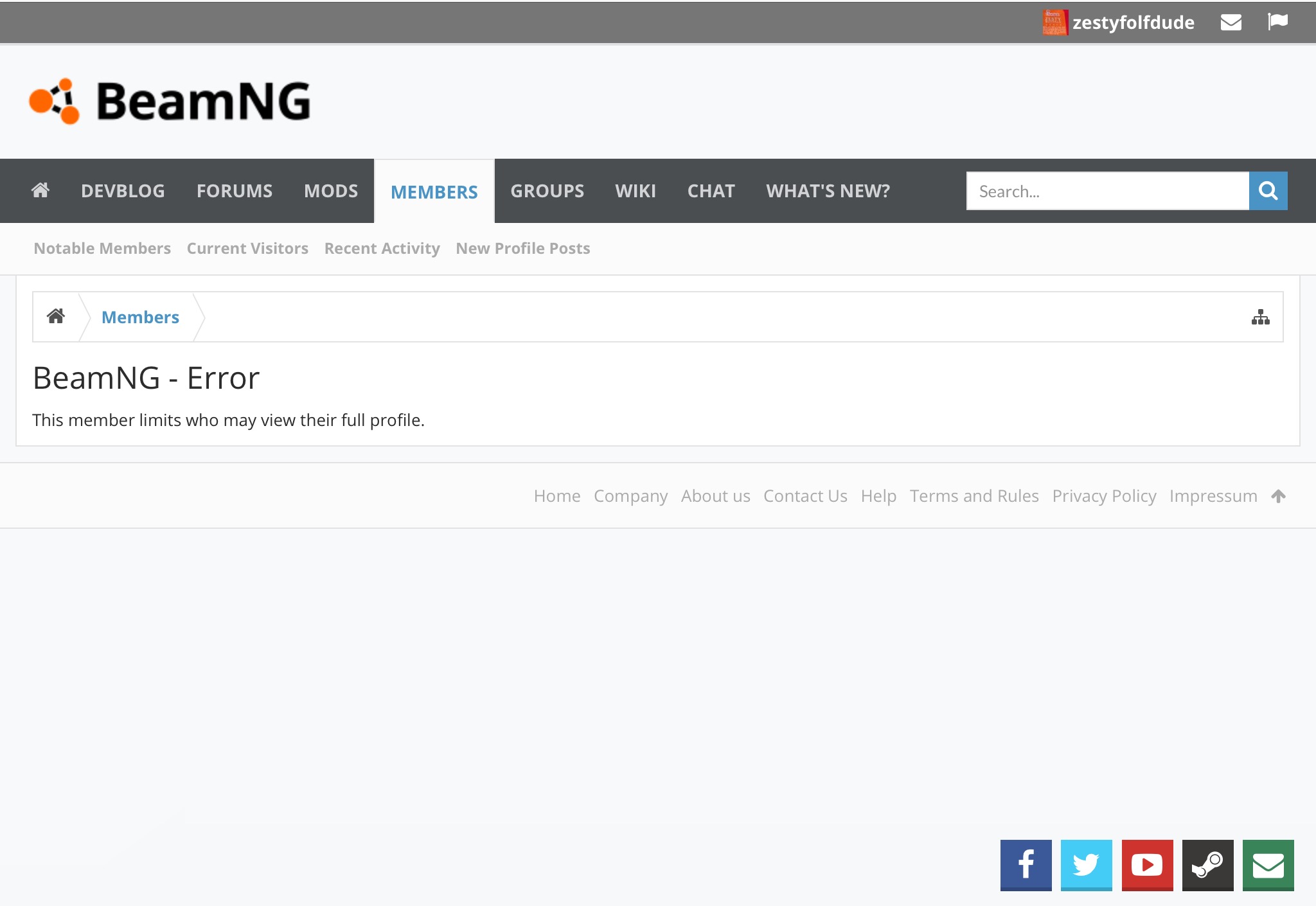1316x906 pixels.
Task: Open Recent Activity link
Action: (382, 248)
